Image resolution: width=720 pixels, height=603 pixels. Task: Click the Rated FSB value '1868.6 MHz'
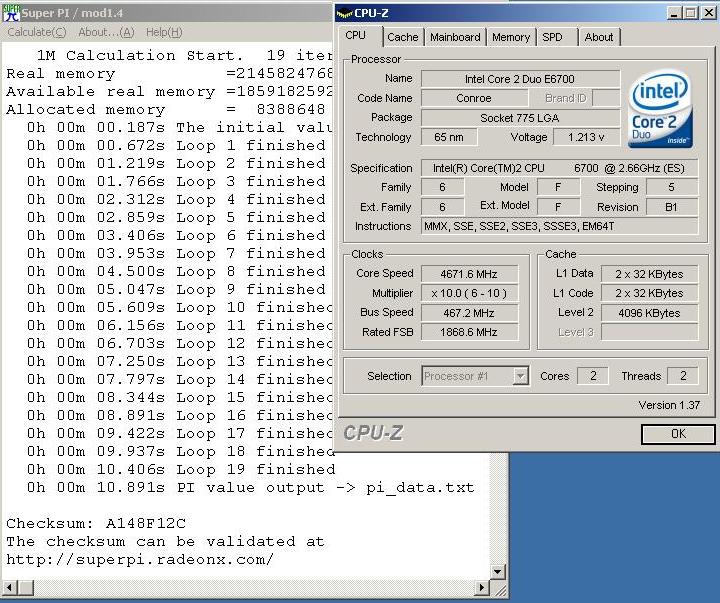click(469, 332)
